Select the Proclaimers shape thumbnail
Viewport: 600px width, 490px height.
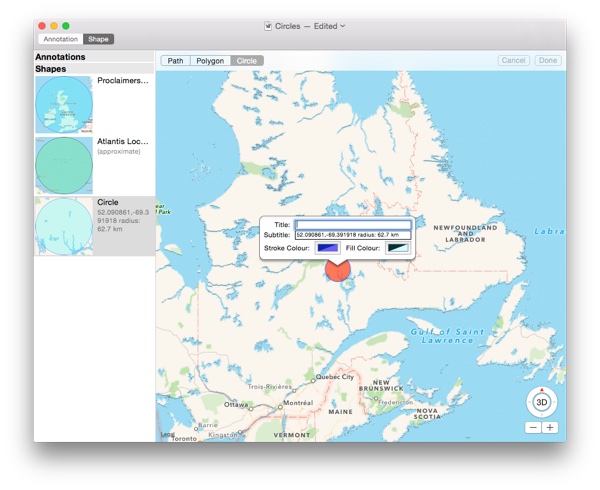62,105
